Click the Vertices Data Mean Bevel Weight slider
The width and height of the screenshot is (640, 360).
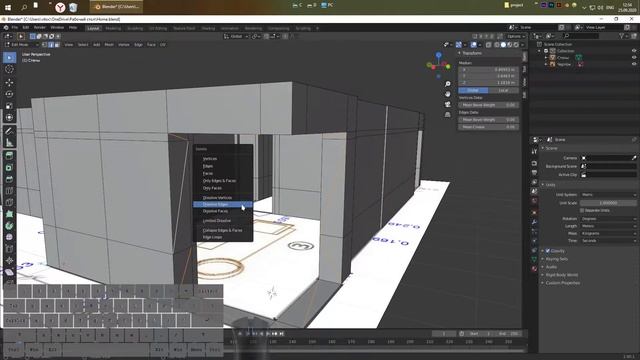[489, 105]
